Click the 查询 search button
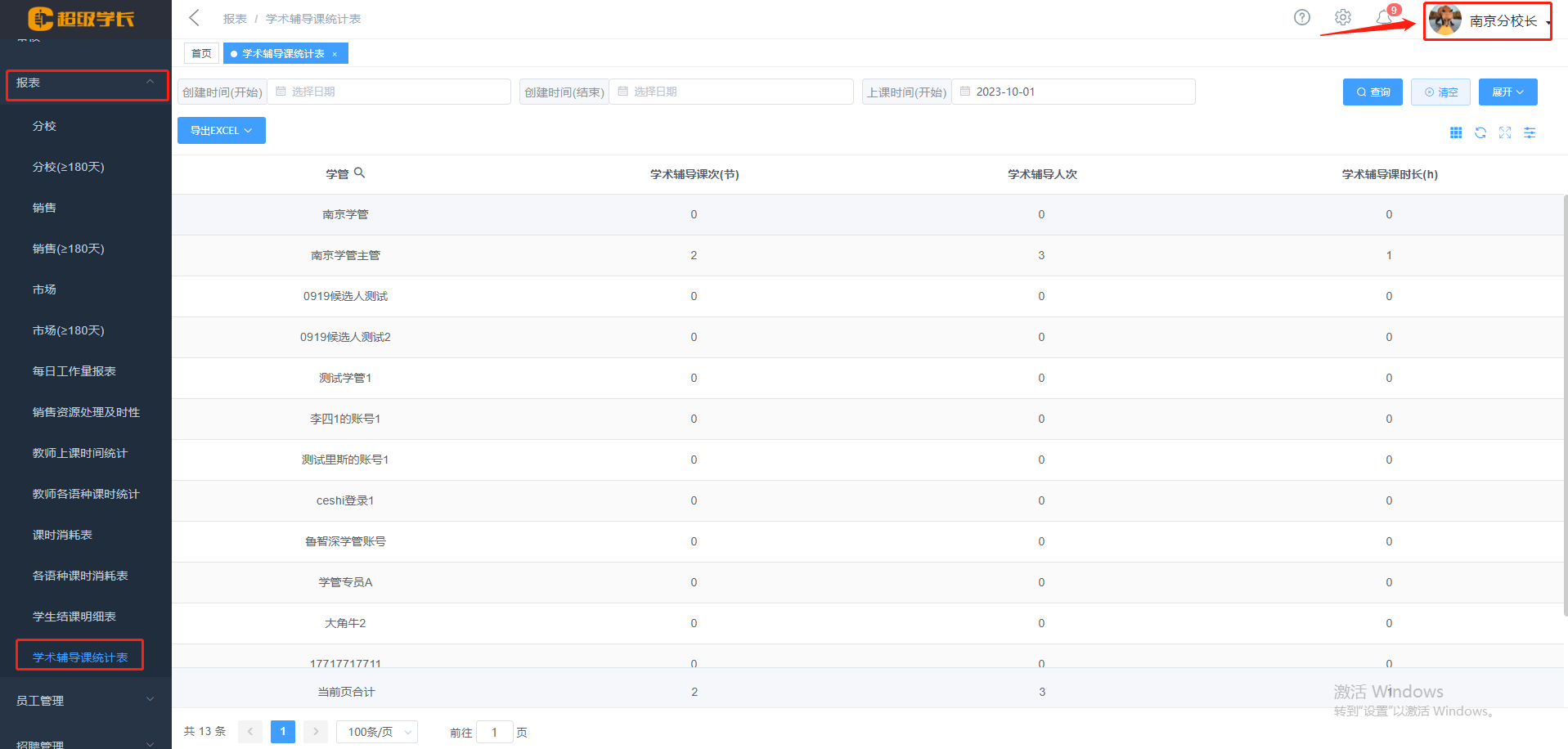Image resolution: width=1568 pixels, height=749 pixels. [1373, 92]
